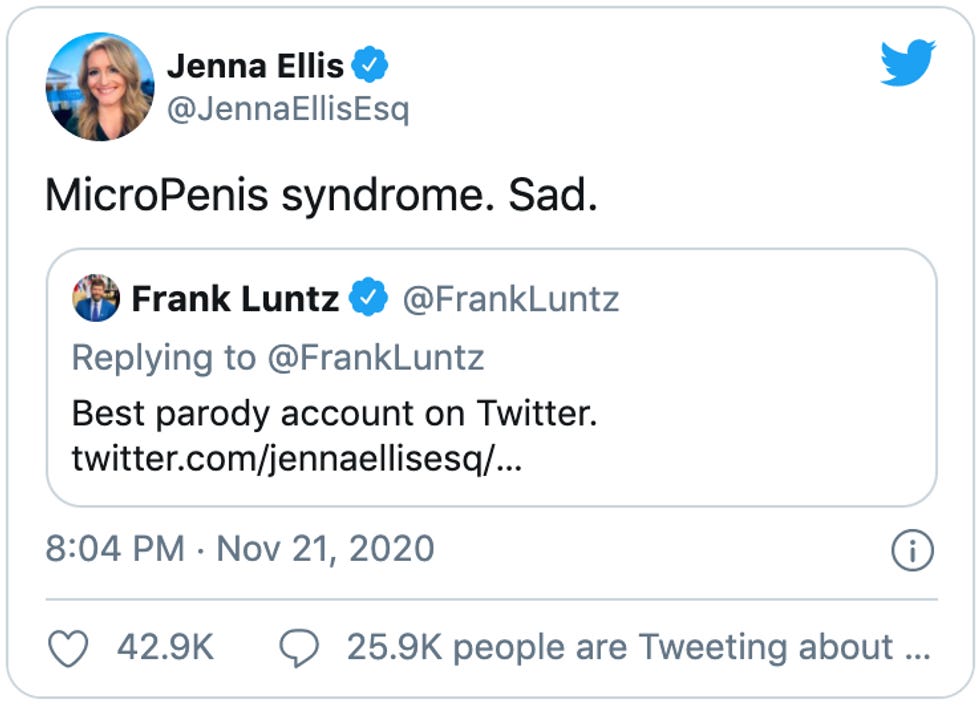Open Frank Luntz's small avatar
980x706 pixels.
point(96,298)
